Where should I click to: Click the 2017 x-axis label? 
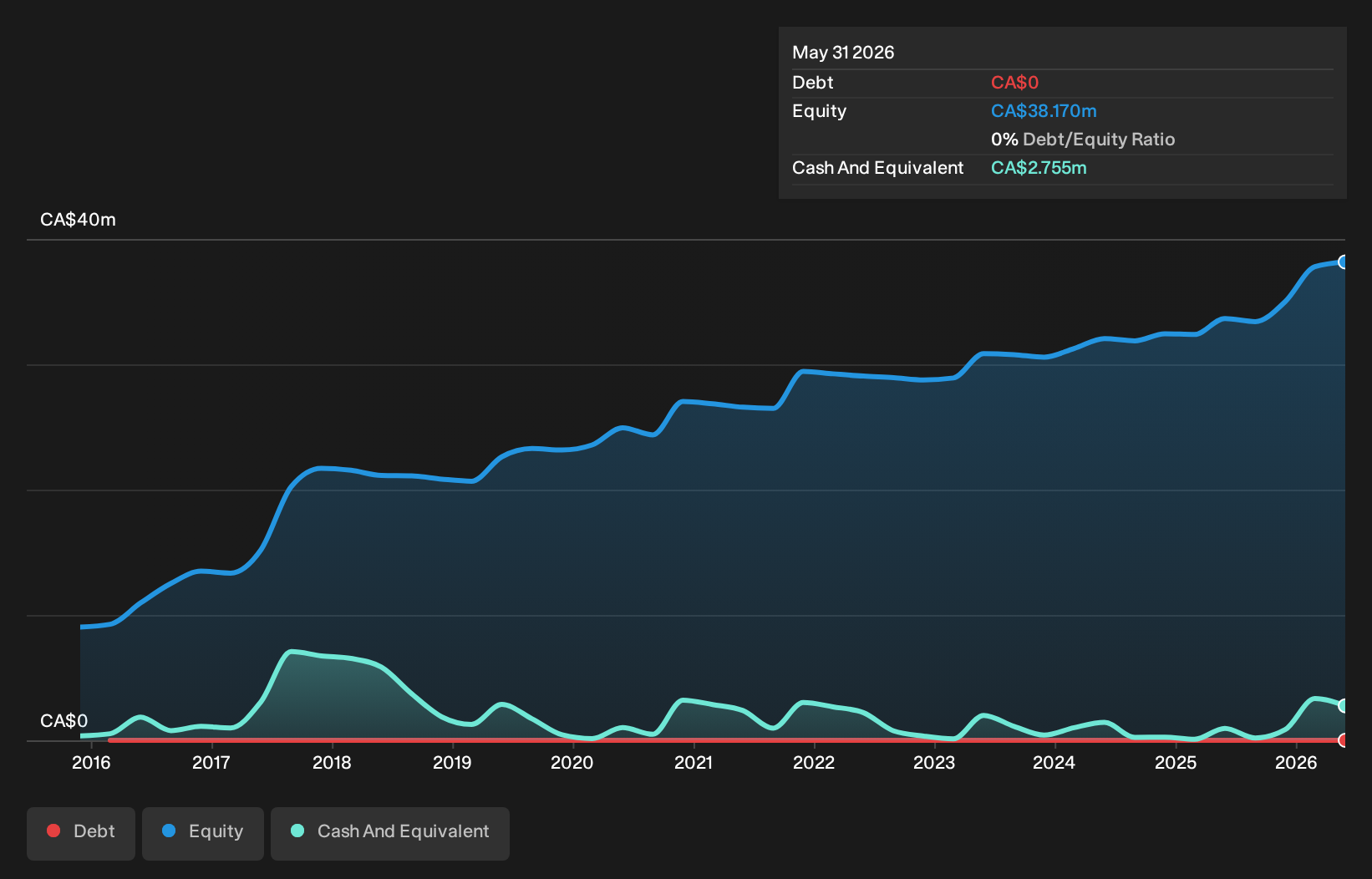(x=211, y=763)
